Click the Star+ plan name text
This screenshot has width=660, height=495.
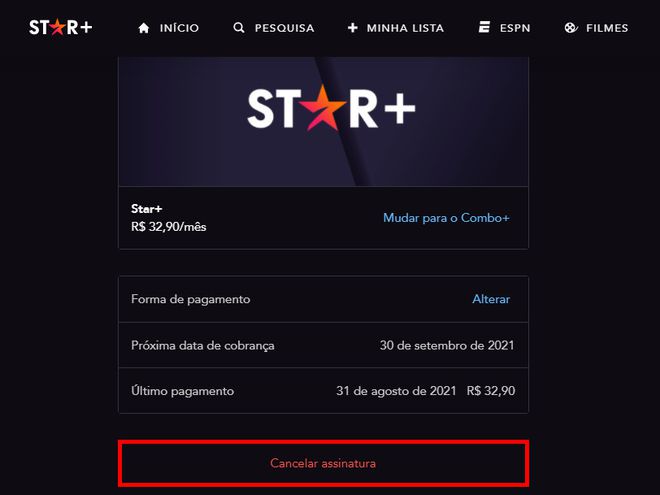[146, 209]
